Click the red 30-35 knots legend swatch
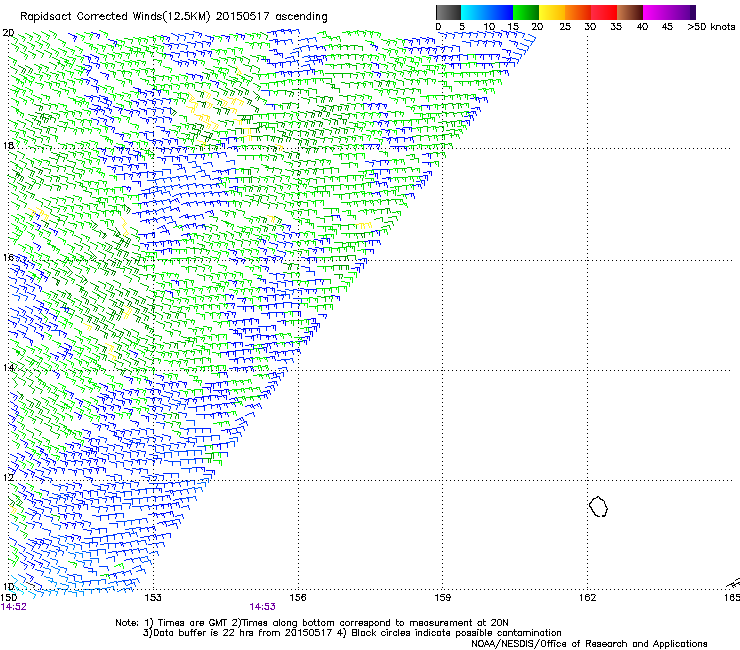This screenshot has width=740, height=650. point(604,12)
